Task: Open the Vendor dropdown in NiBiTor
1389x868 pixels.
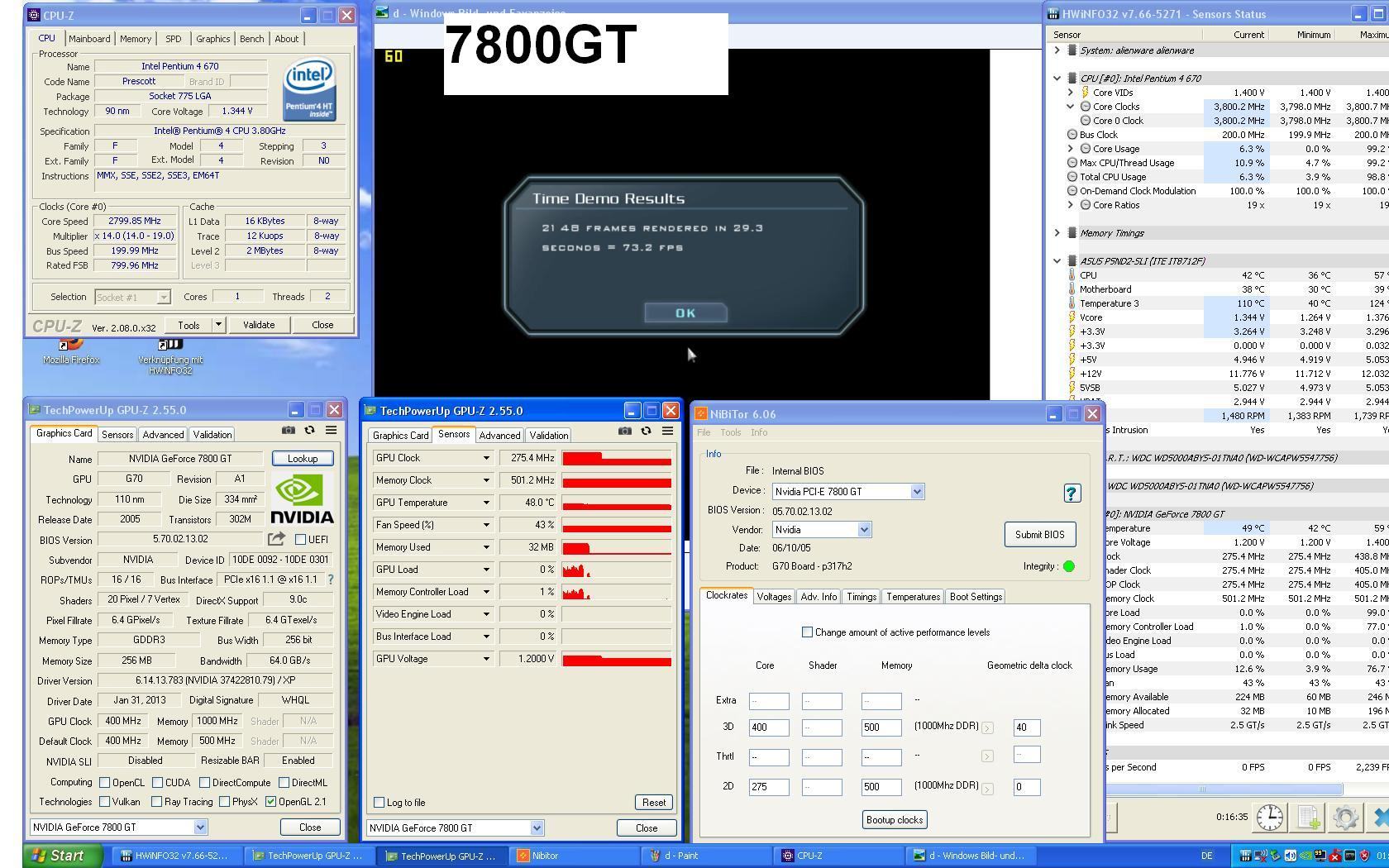Action: [864, 530]
